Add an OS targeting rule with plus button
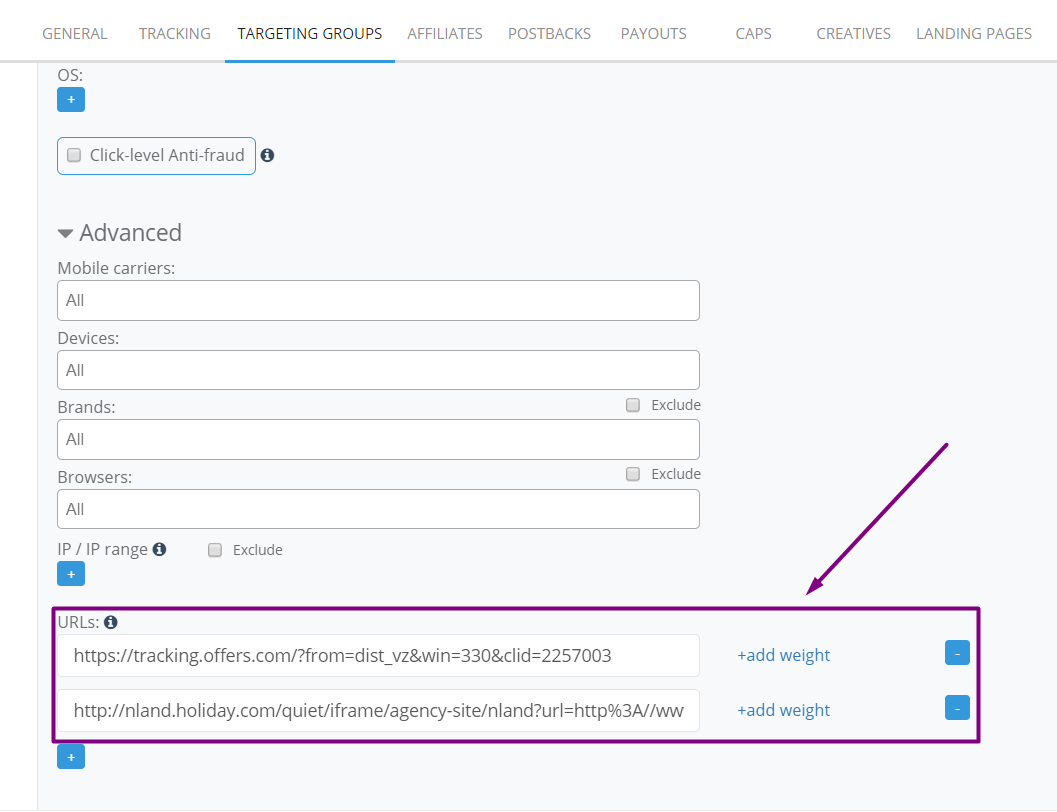The image size is (1057, 812). [71, 100]
